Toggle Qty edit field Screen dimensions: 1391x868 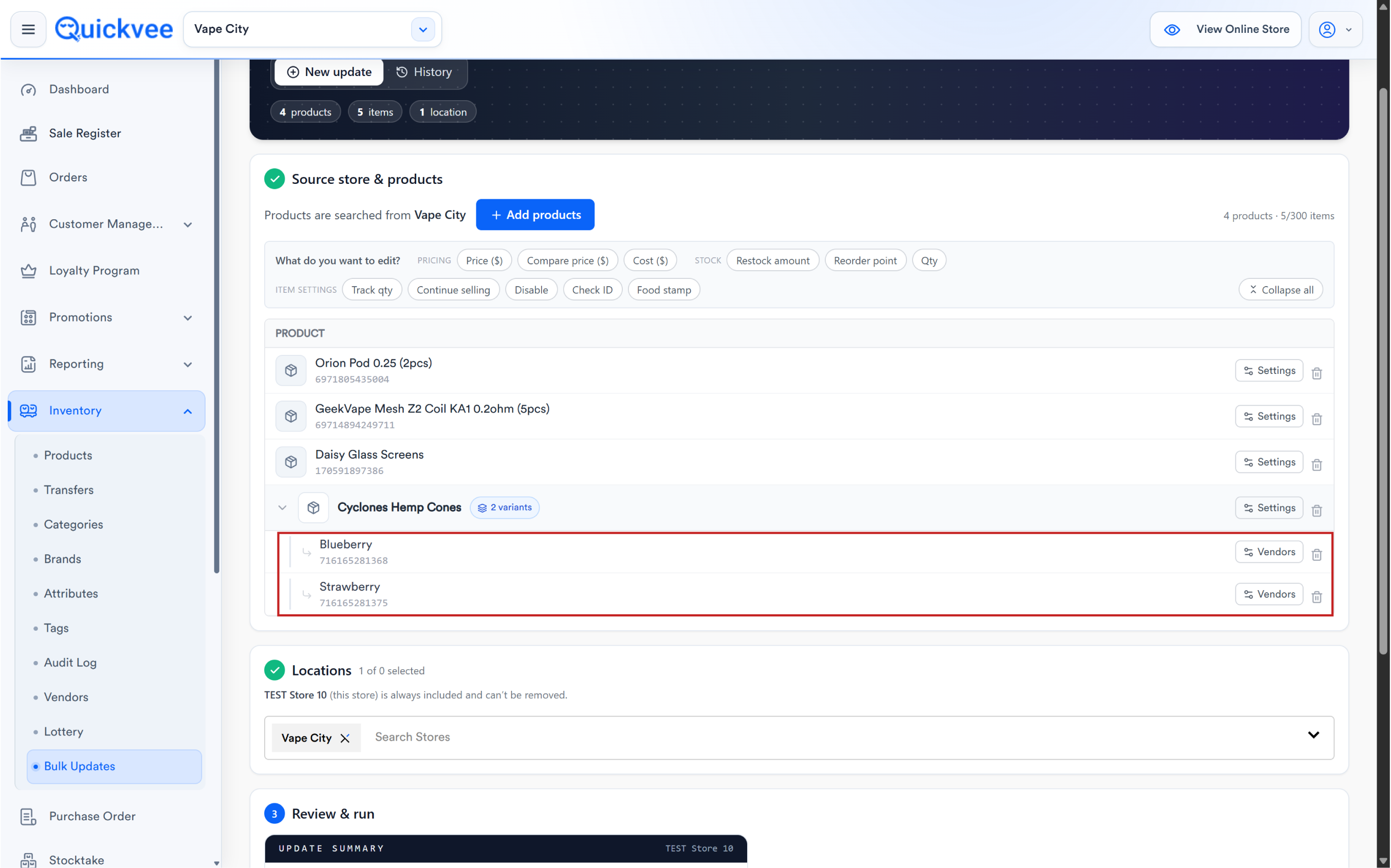point(929,260)
